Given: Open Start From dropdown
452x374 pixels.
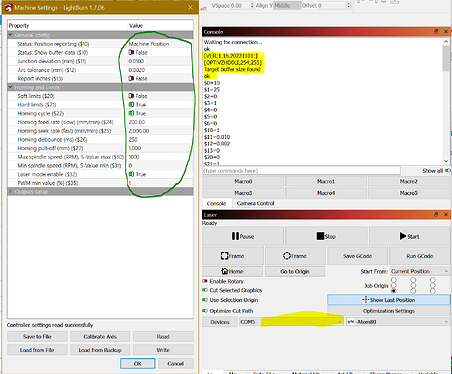Looking at the screenshot, I should click(420, 271).
